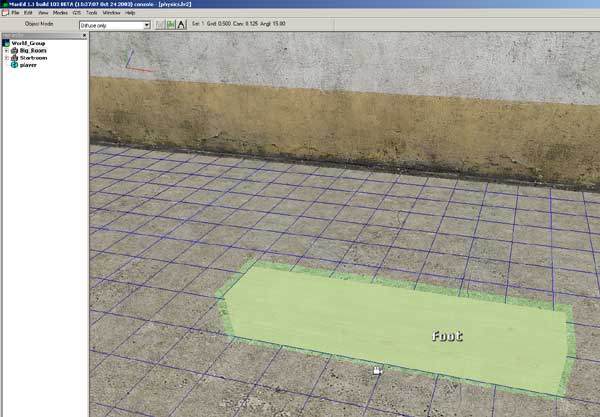Viewport: 600px width, 417px height.
Task: Select the Startroom tree node
Action: pos(34,58)
